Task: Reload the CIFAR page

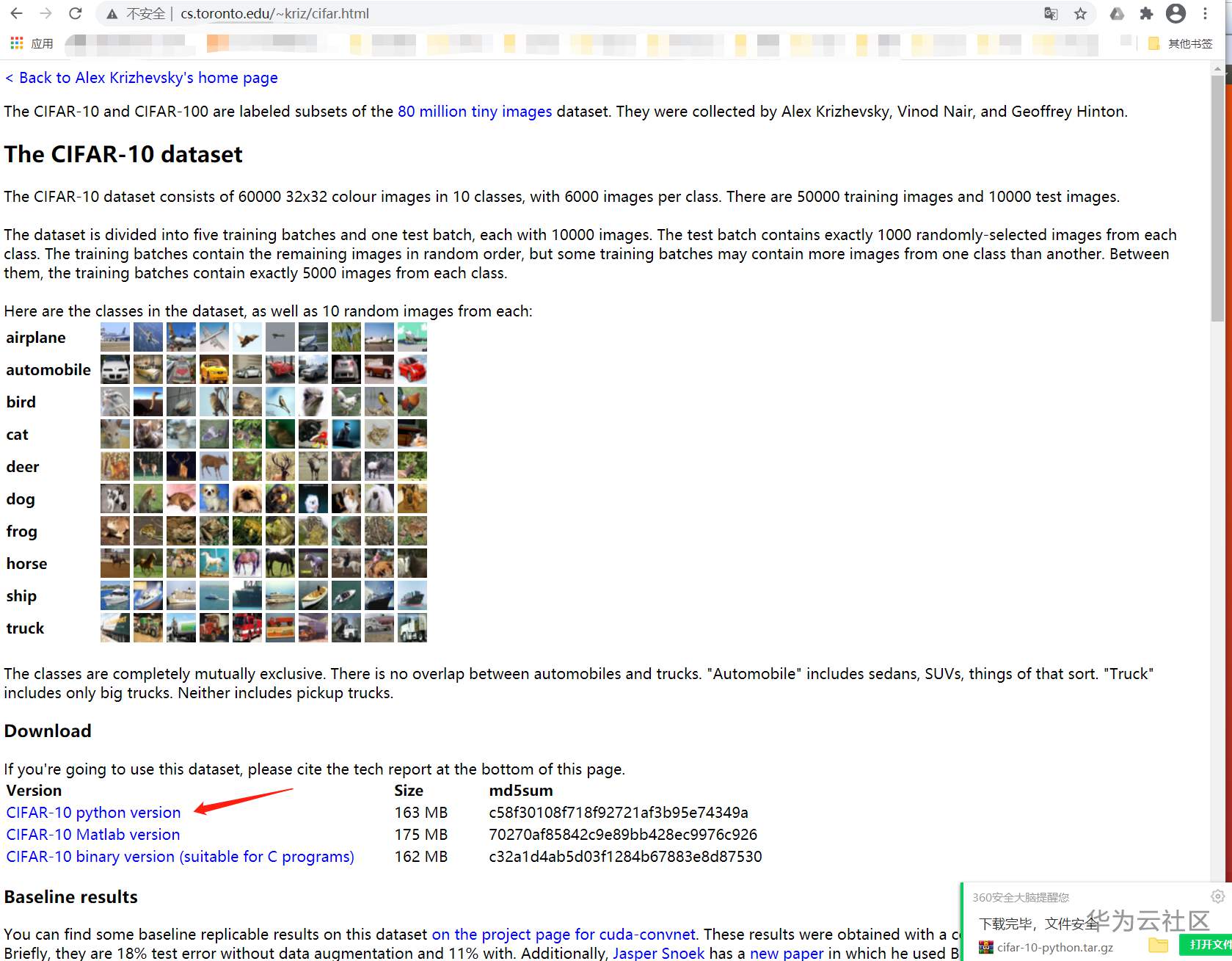Action: (x=75, y=13)
